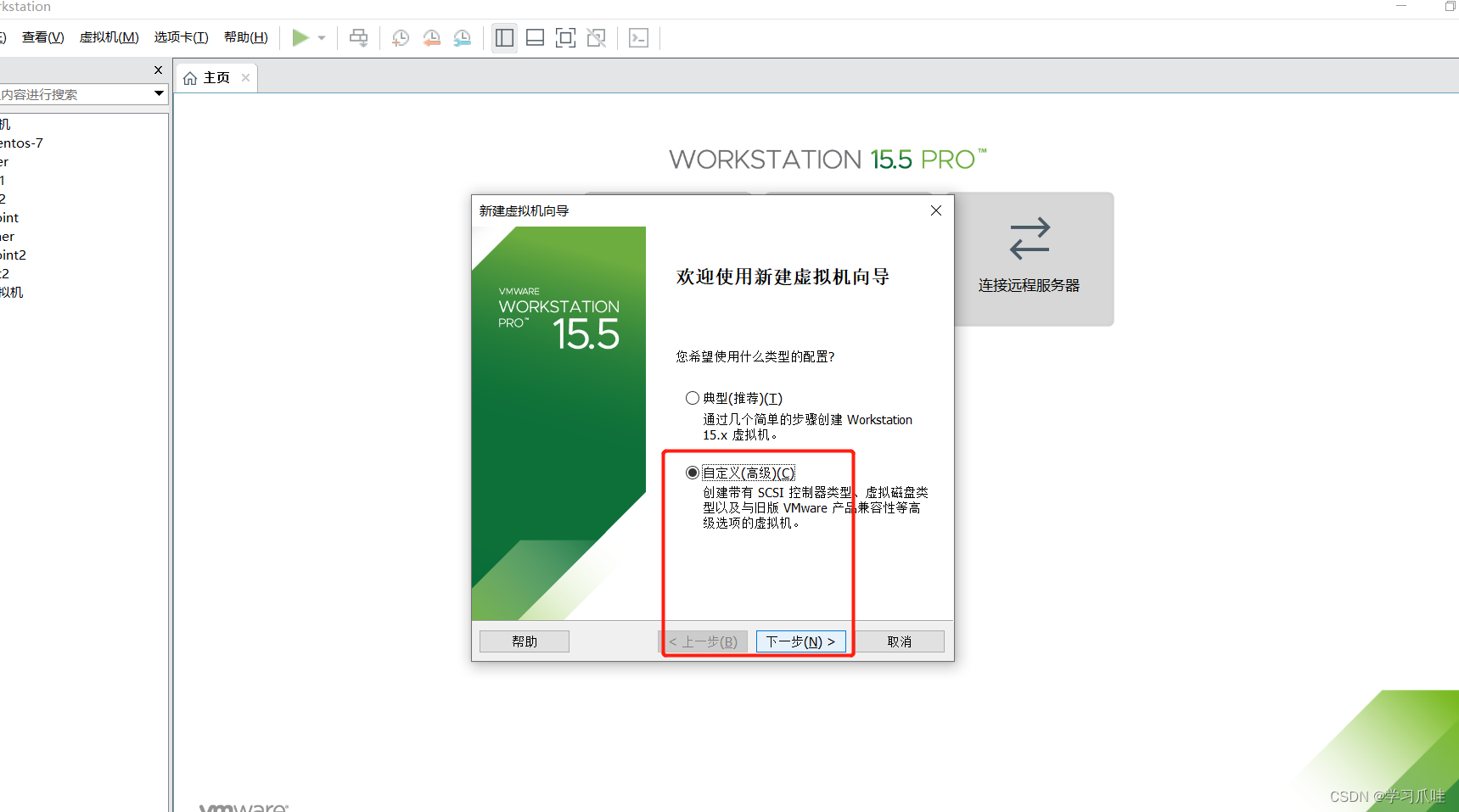Click the 下一步(N) button

[800, 641]
